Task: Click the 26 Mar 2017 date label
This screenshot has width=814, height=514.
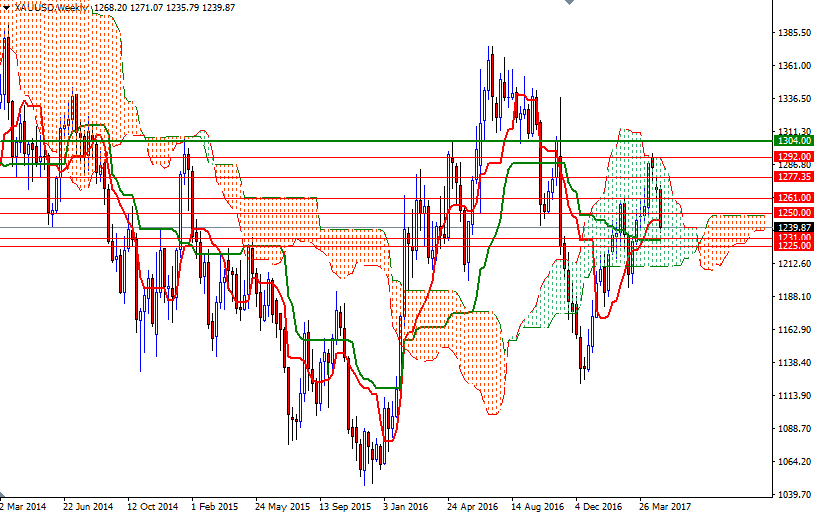Action: click(x=663, y=507)
